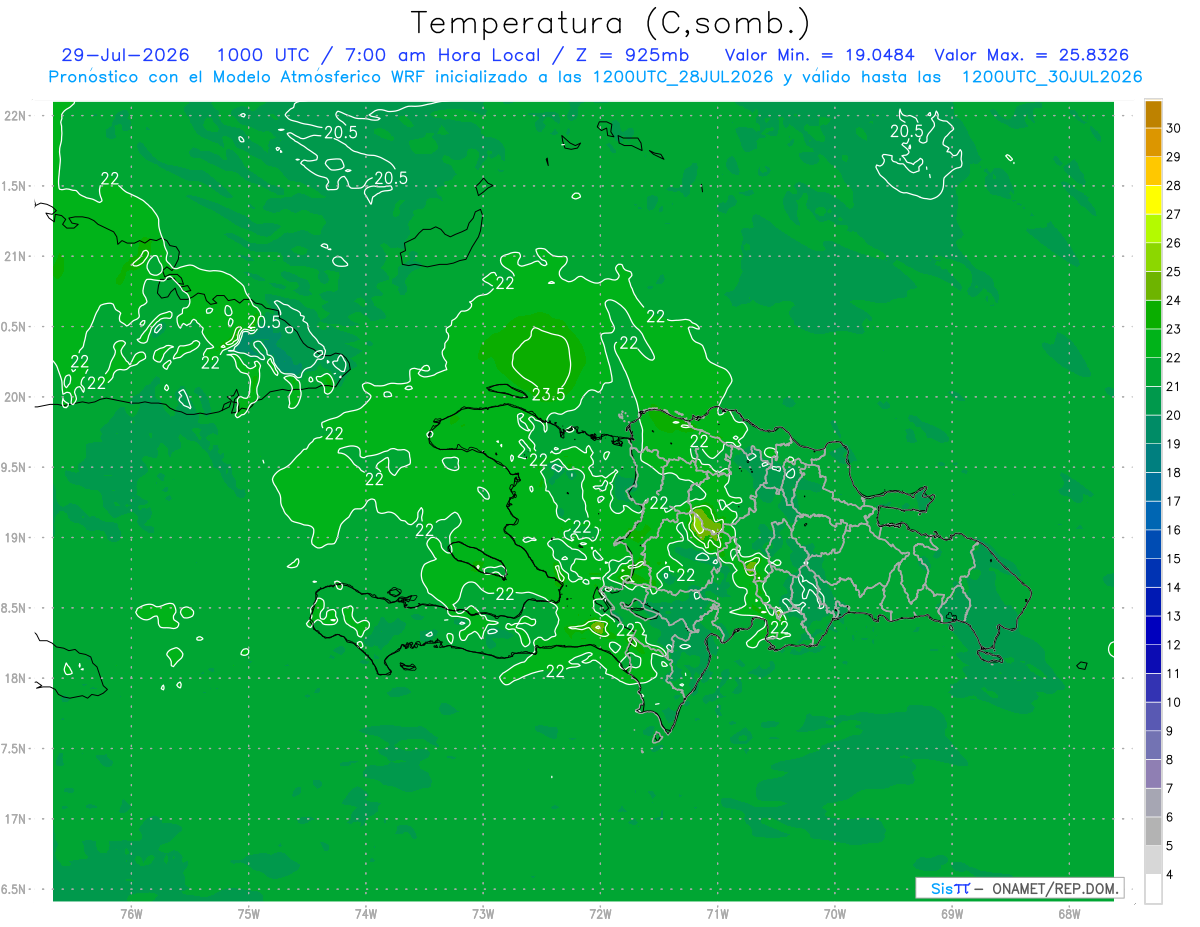Click the legend value '28'
Viewport: 1200px width, 927px height.
point(1174,186)
